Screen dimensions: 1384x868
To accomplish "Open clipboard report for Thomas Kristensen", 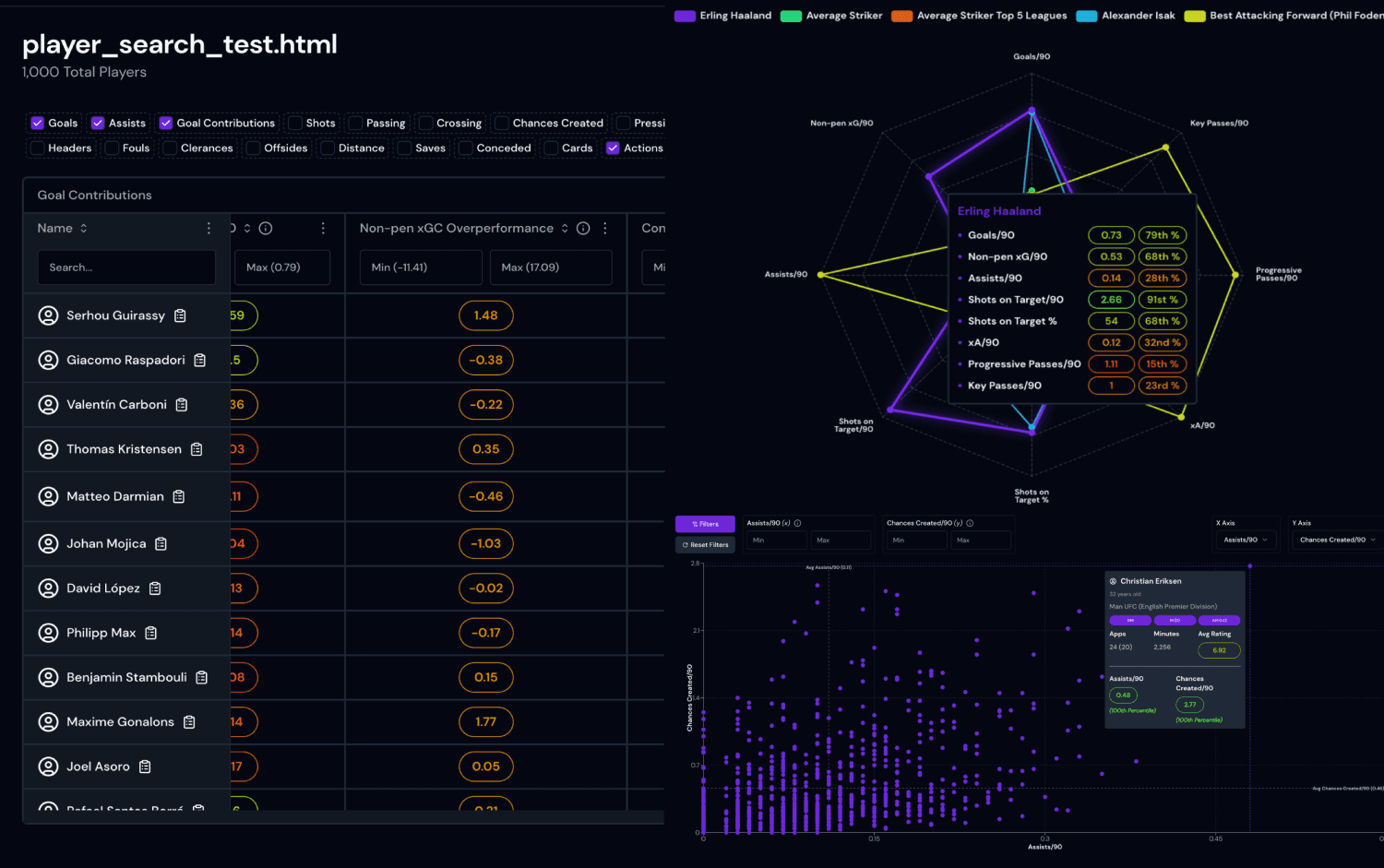I will [197, 449].
